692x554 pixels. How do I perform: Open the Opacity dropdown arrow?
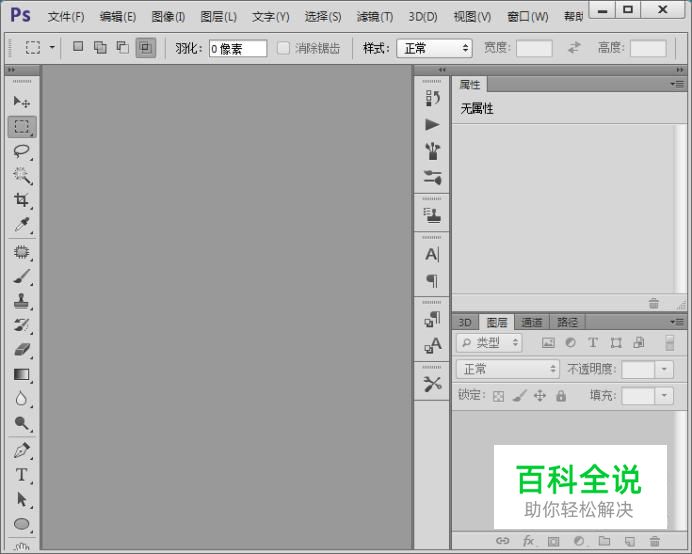664,369
